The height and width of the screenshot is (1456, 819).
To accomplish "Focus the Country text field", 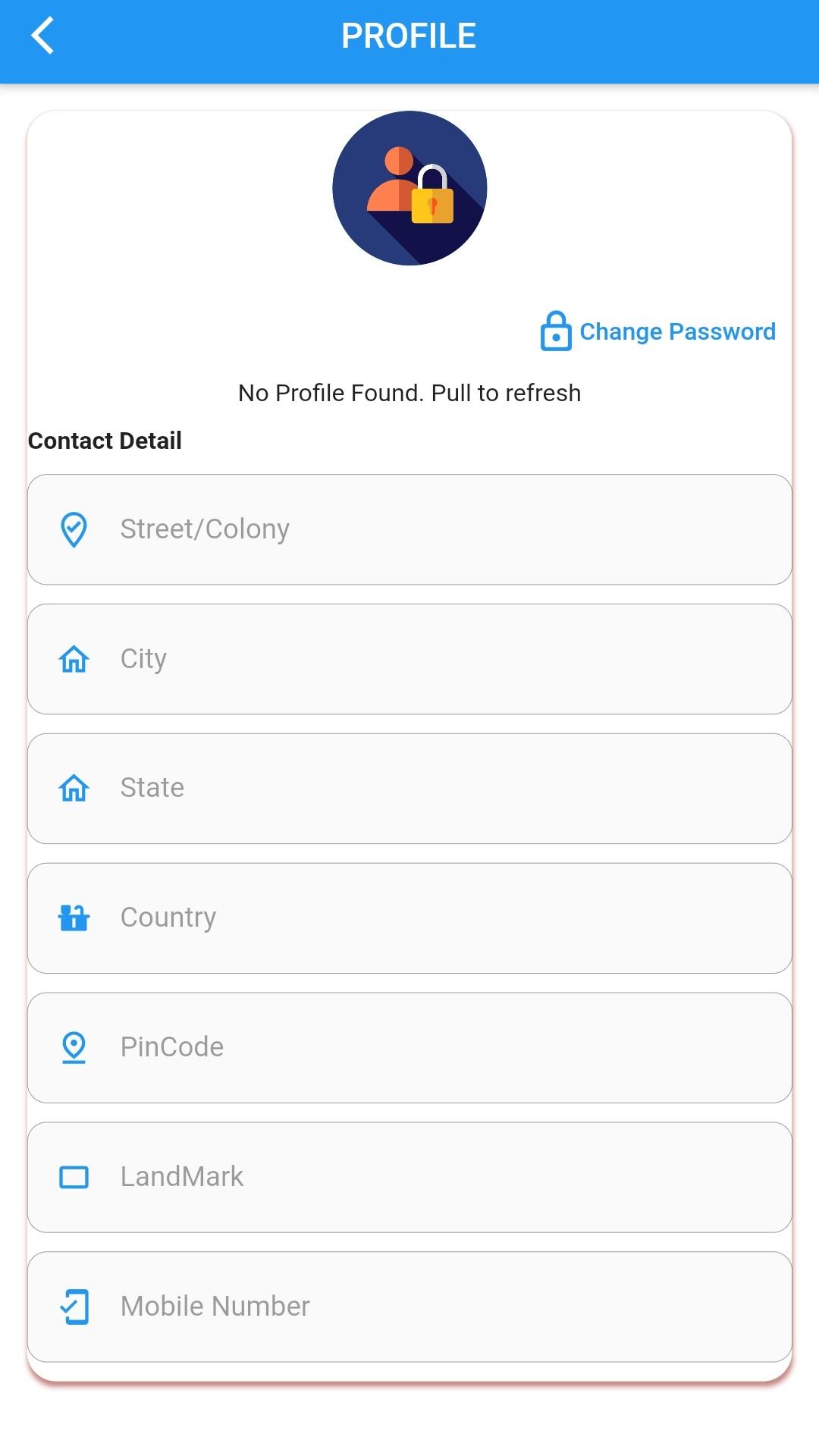I will 409,918.
